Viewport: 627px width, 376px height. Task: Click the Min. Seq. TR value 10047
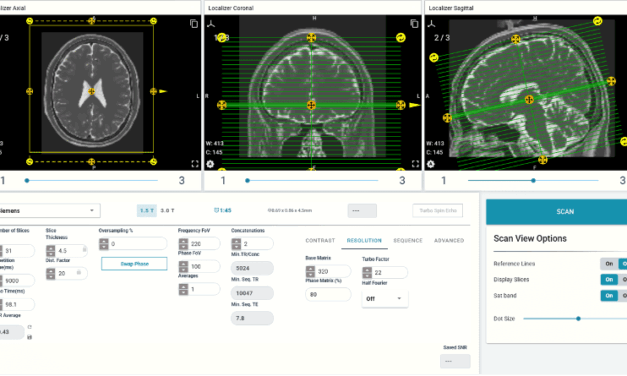(252, 293)
